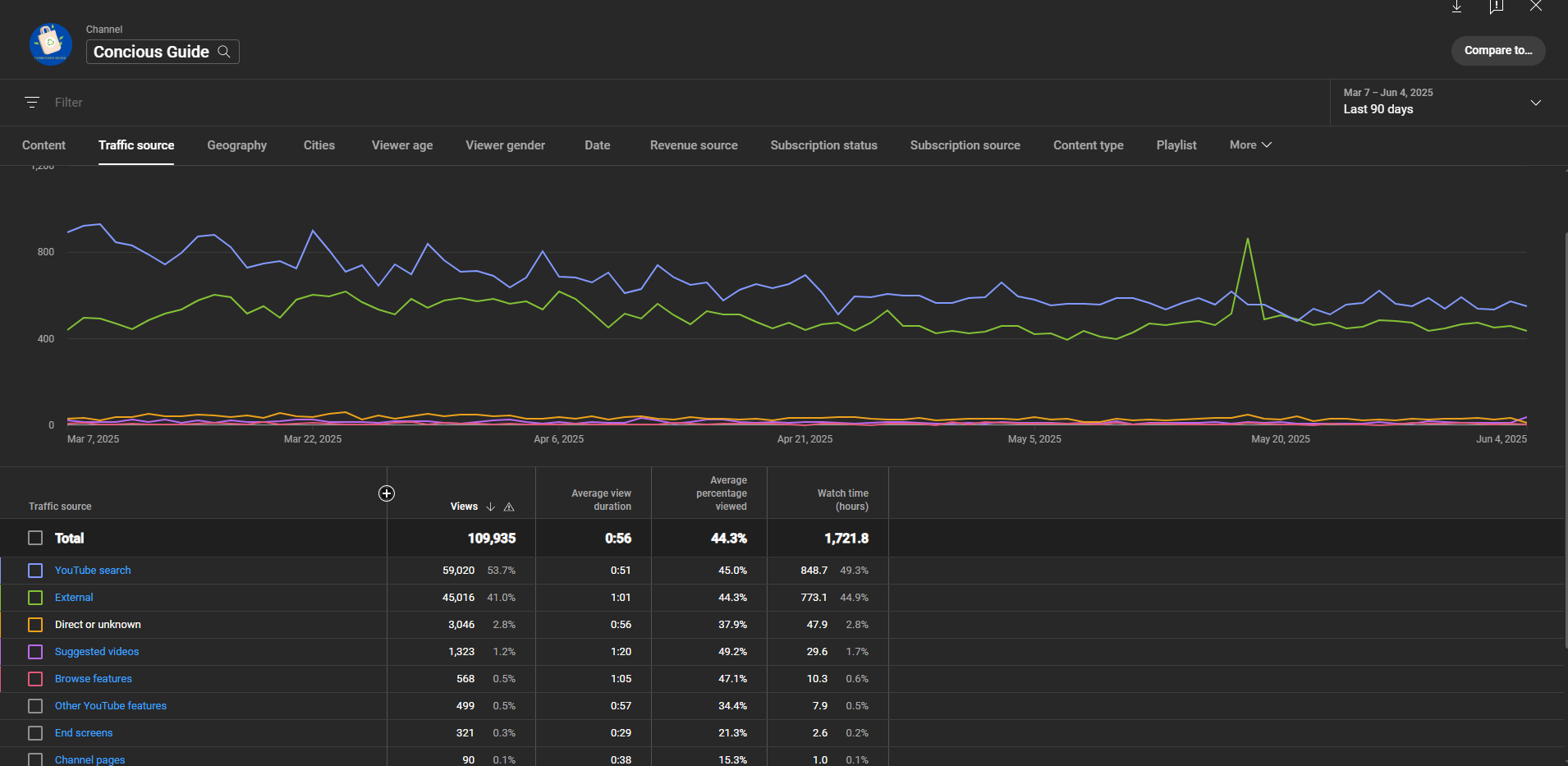
Task: Click the Compare to... button
Action: click(1498, 50)
